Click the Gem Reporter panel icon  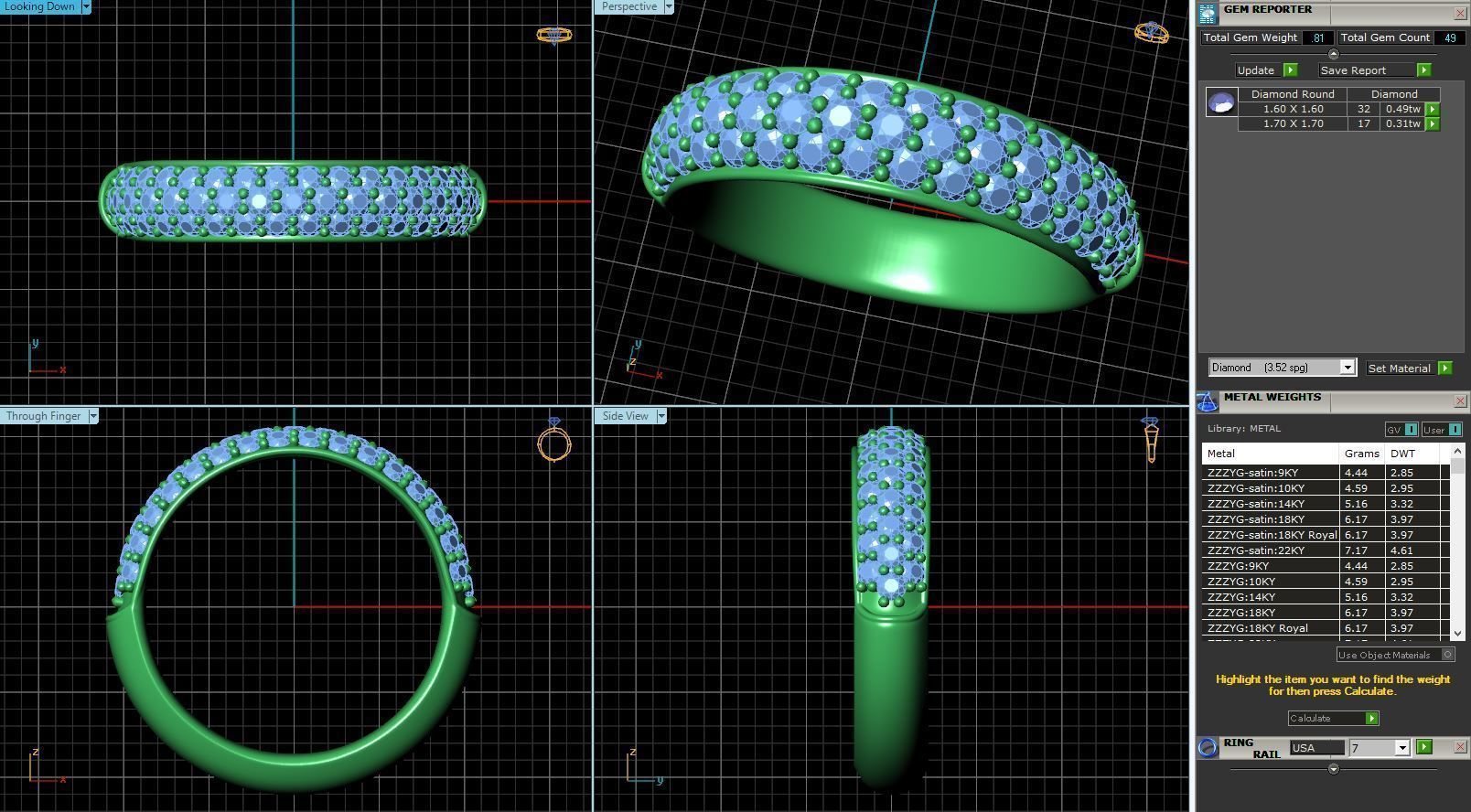(1208, 13)
